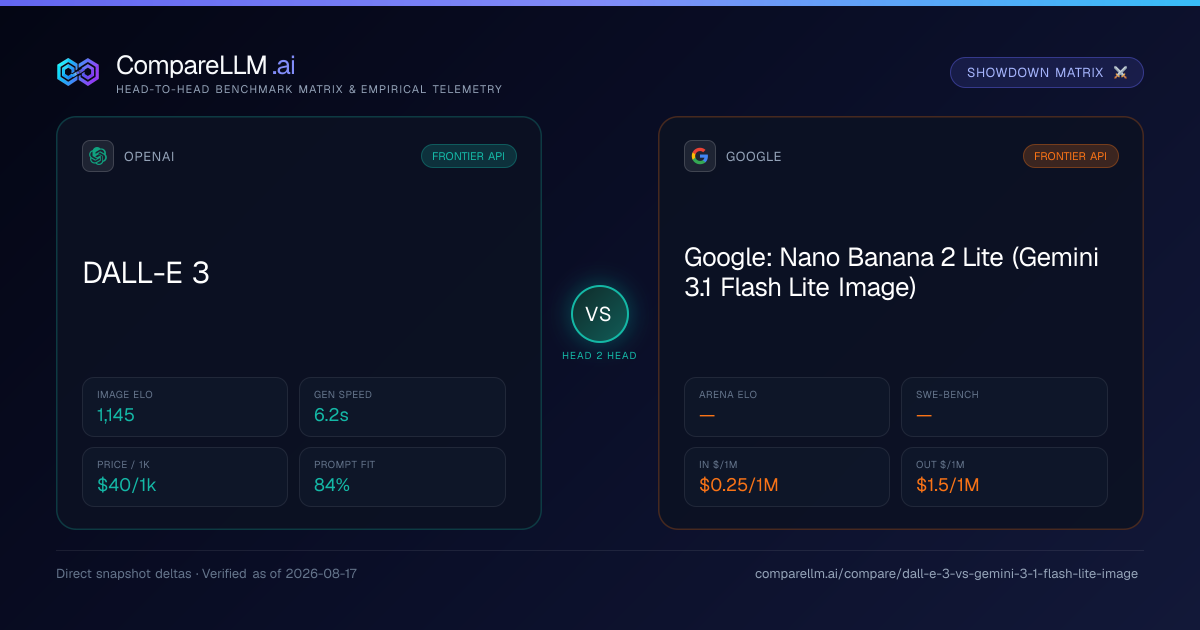The image size is (1200, 630).
Task: Click the Google G logo icon
Action: [700, 156]
